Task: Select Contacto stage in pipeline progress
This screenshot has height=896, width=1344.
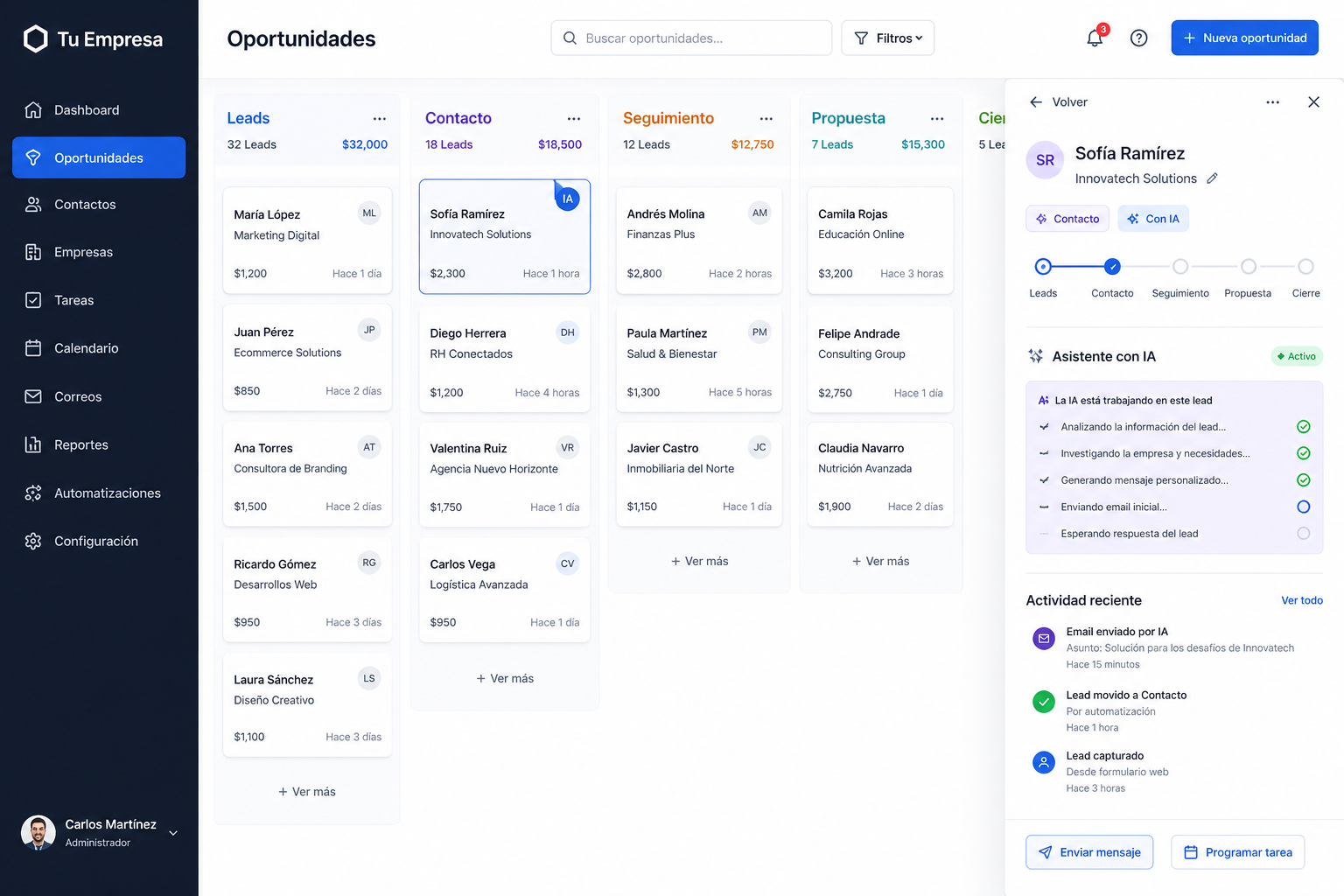Action: [1112, 266]
